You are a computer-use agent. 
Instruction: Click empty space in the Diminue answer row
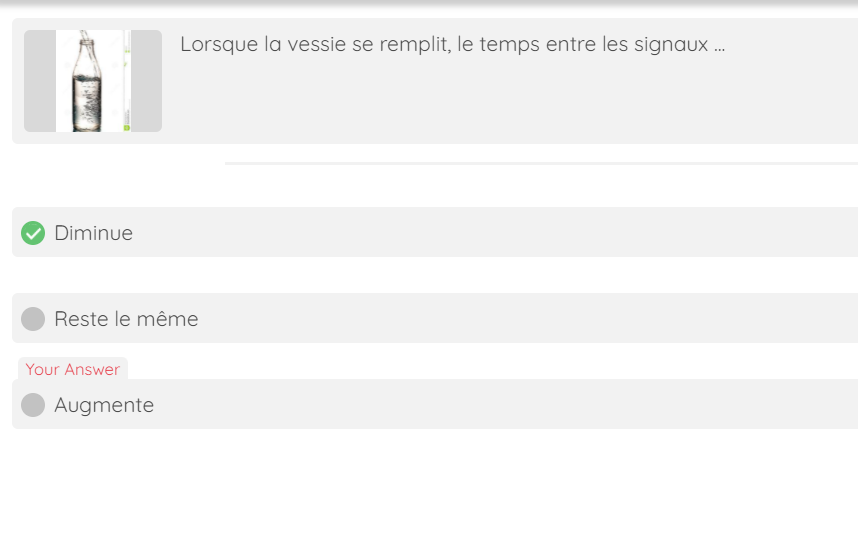point(500,233)
